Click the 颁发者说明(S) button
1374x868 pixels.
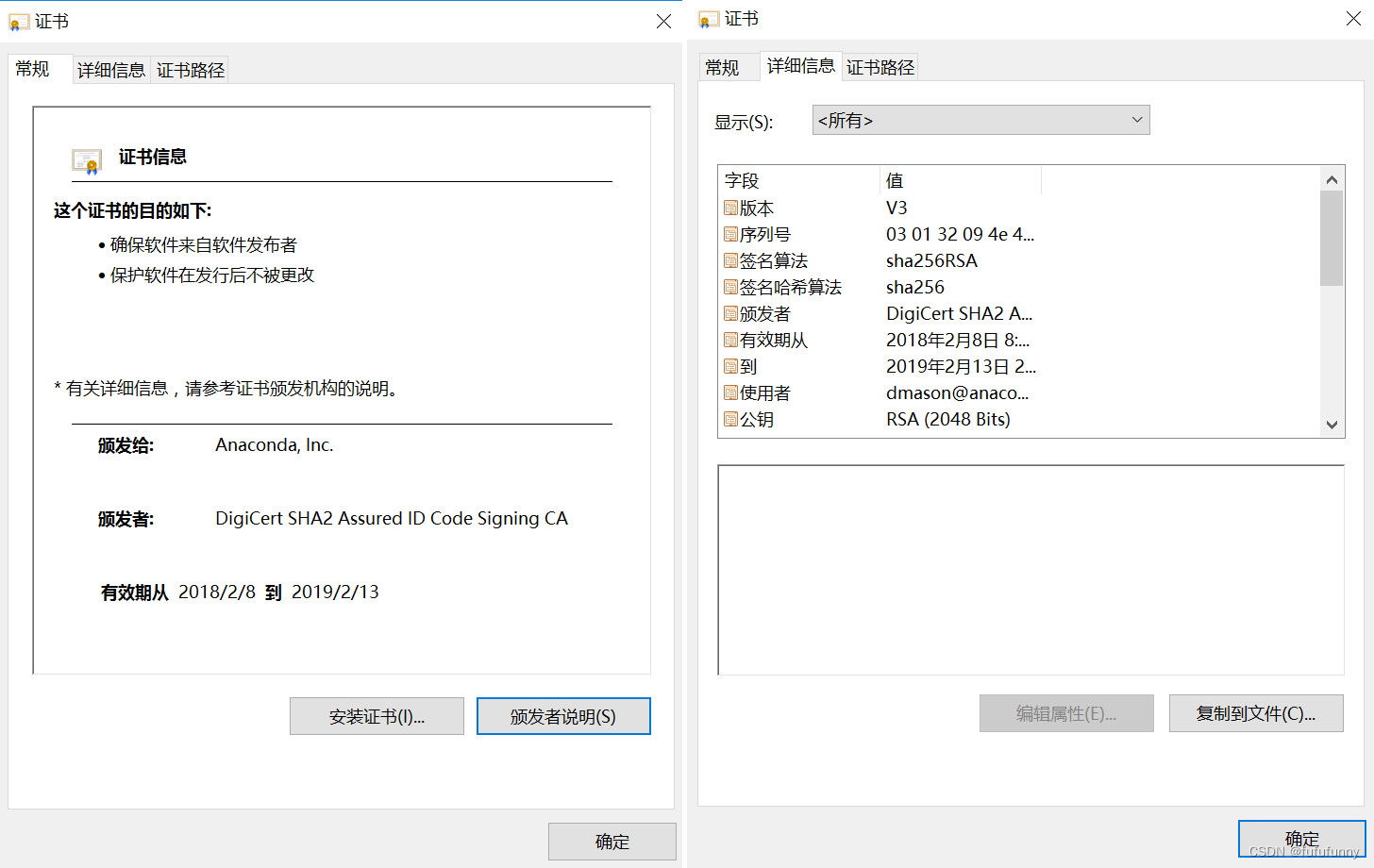[563, 716]
